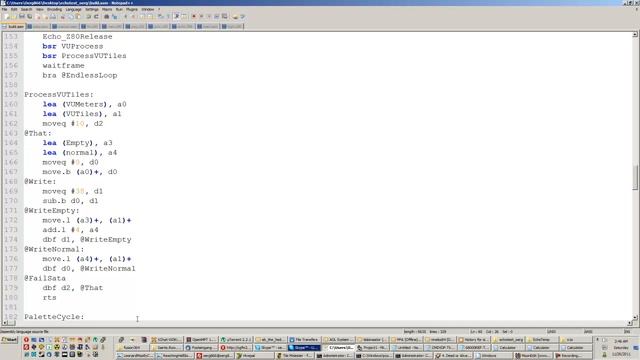Click the '@WriteEmpty:' label on line 171
The width and height of the screenshot is (640, 360).
click(52, 211)
